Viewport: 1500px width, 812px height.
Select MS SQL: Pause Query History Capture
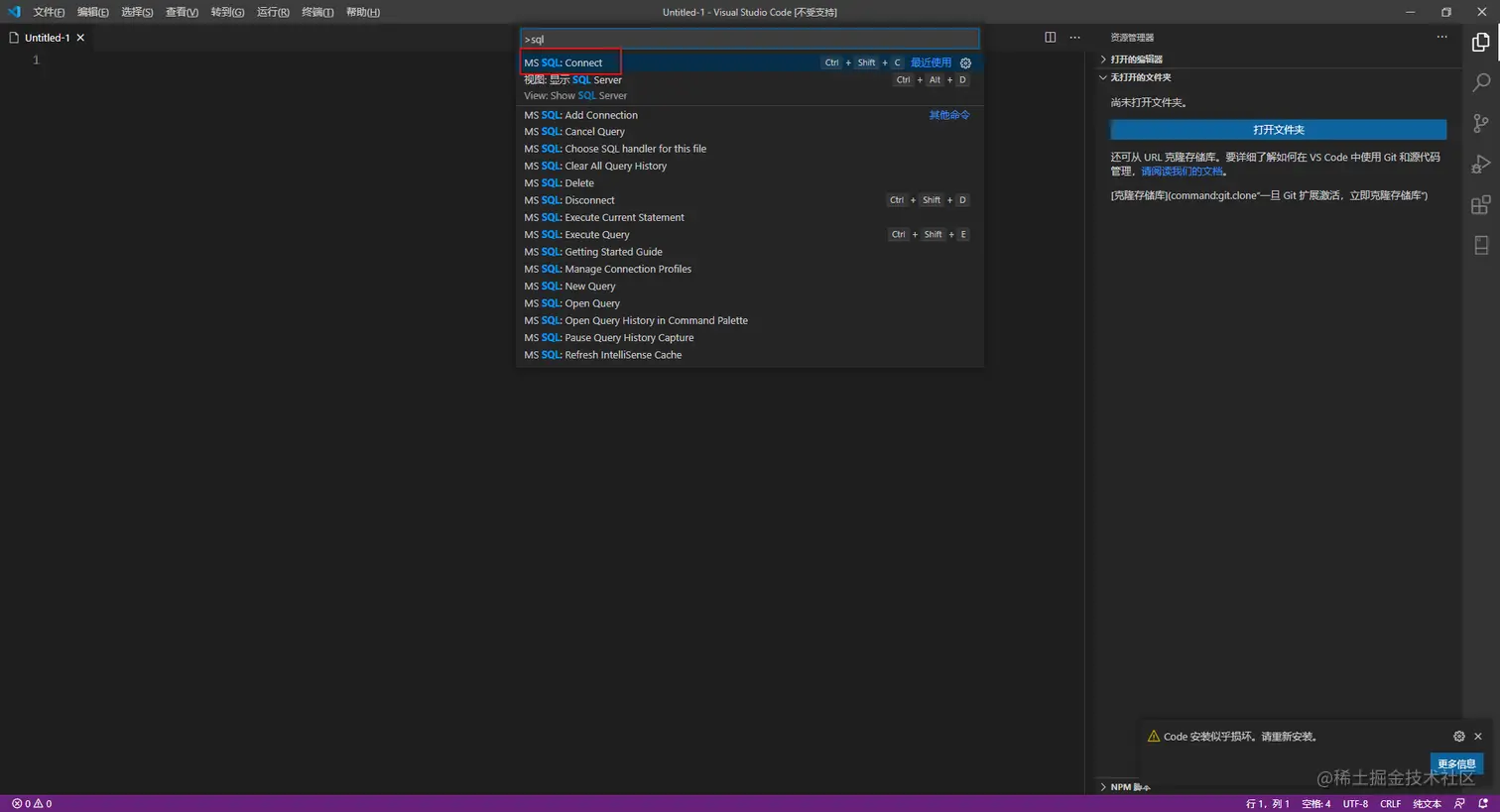[x=750, y=338]
